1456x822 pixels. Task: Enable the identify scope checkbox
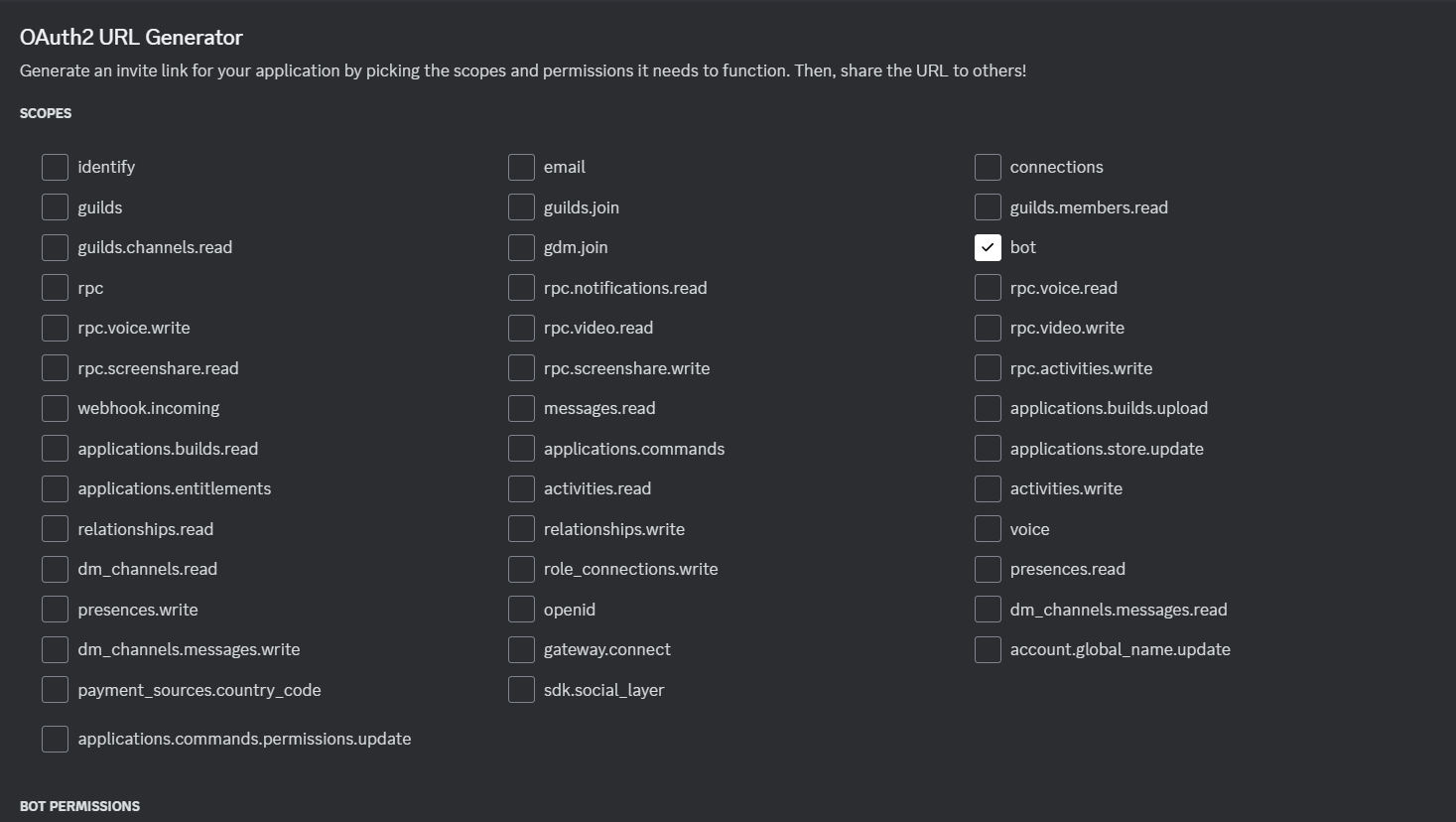pos(55,167)
